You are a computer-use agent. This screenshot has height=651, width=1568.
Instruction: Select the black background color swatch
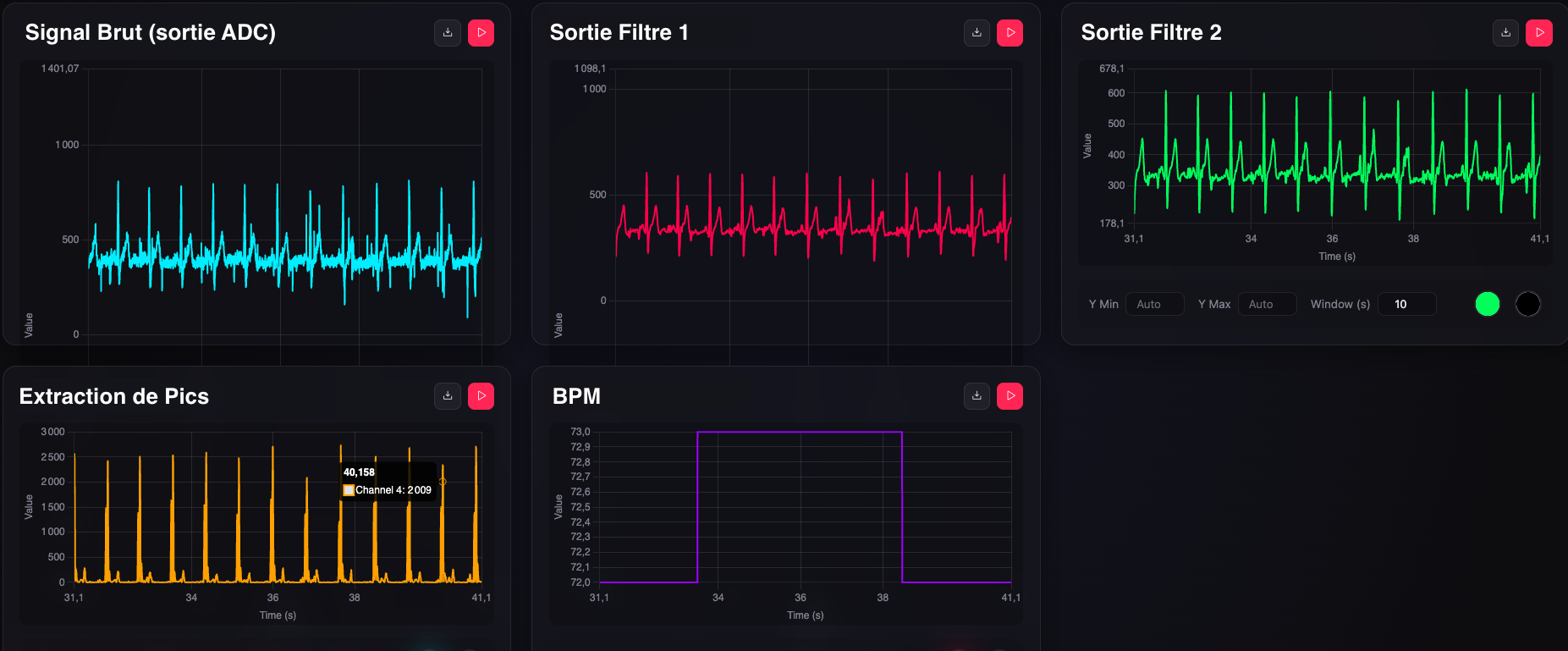click(1528, 304)
